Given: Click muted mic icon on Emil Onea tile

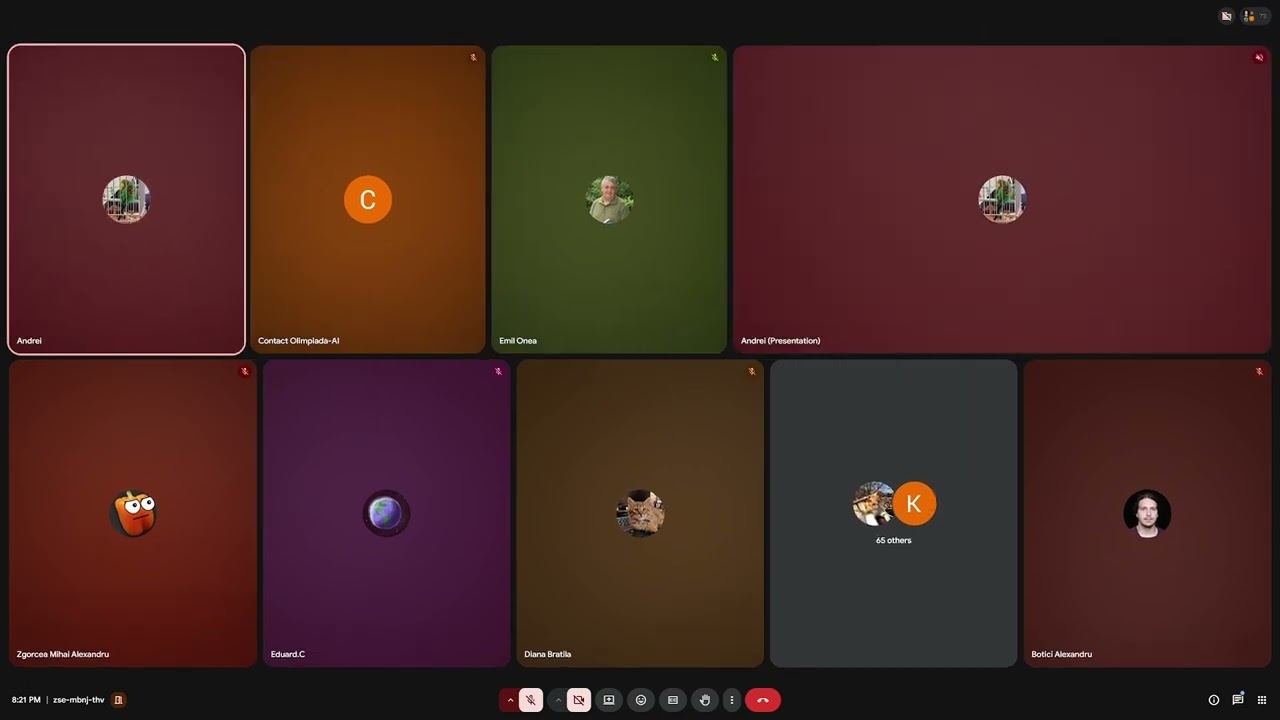Looking at the screenshot, I should coord(715,58).
